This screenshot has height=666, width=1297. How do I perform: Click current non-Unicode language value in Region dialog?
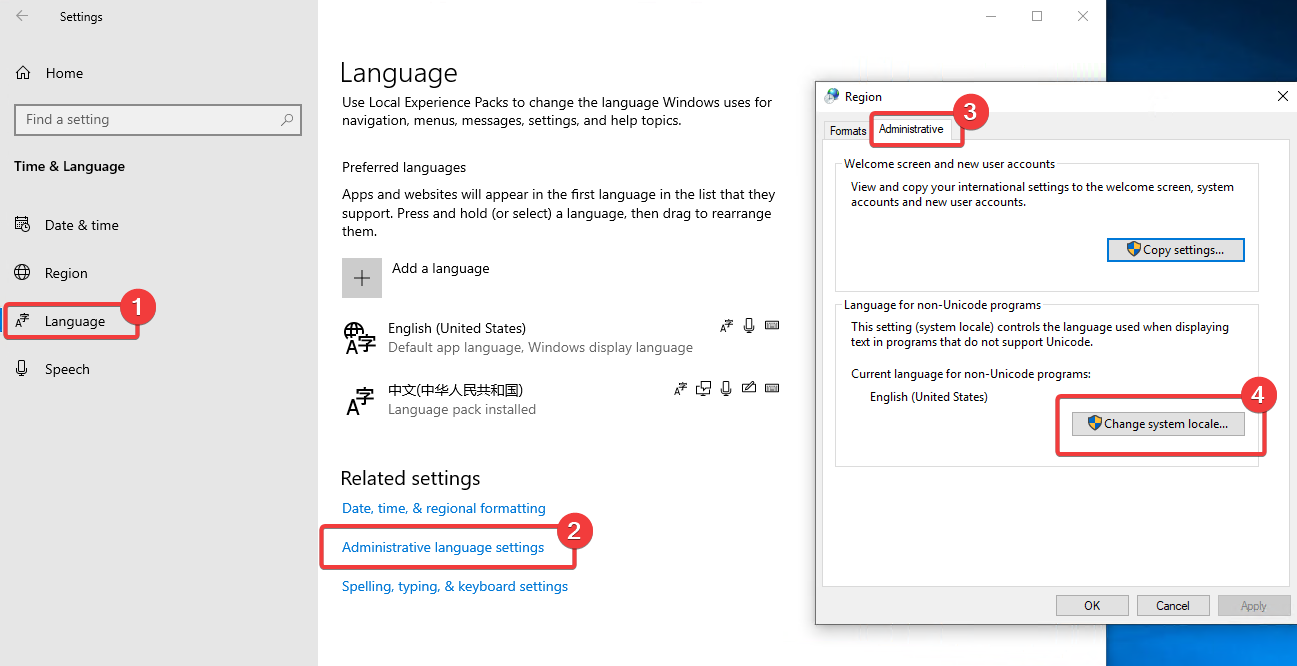929,397
